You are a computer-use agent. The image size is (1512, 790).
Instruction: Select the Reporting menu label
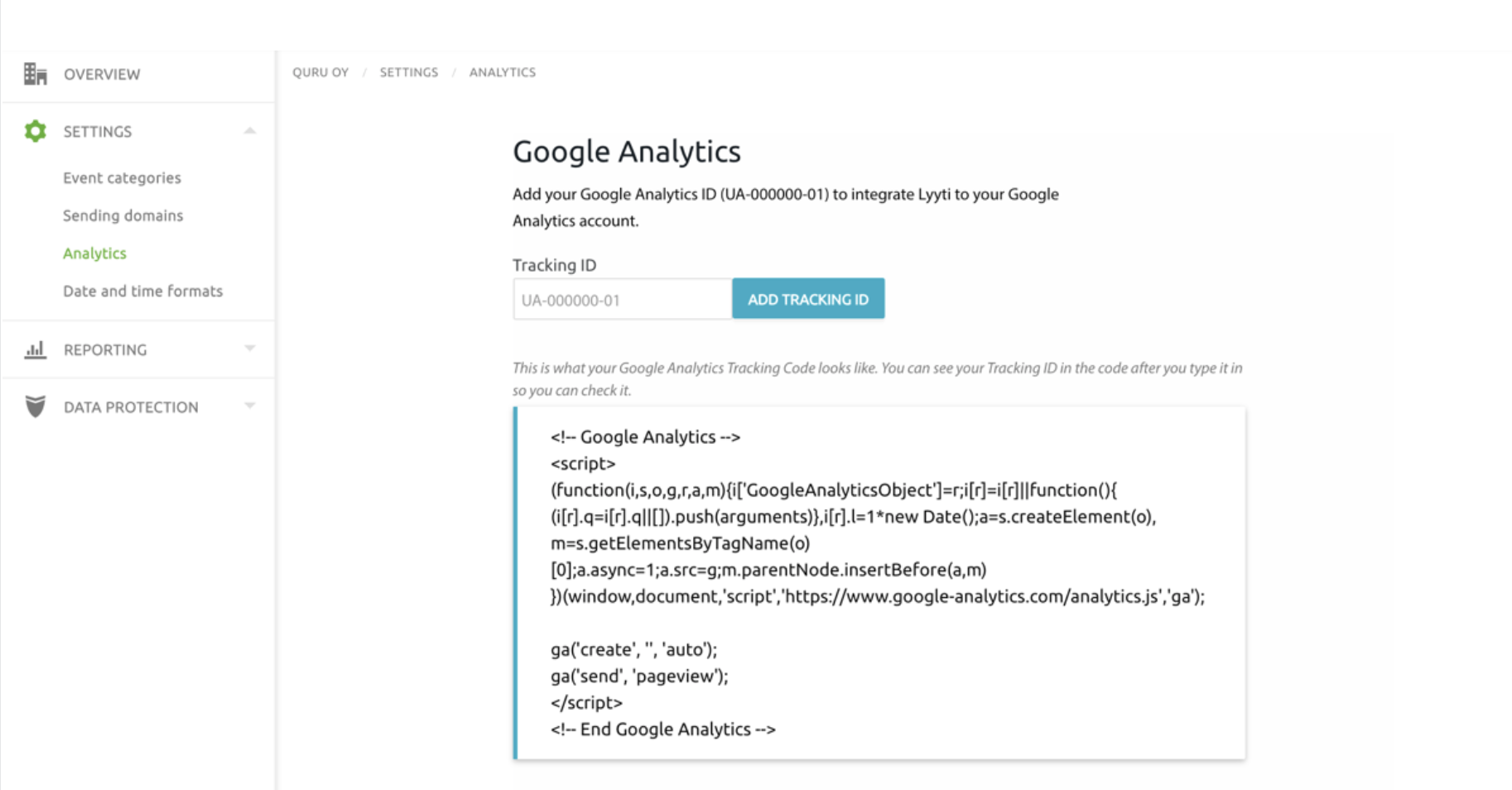click(x=105, y=349)
